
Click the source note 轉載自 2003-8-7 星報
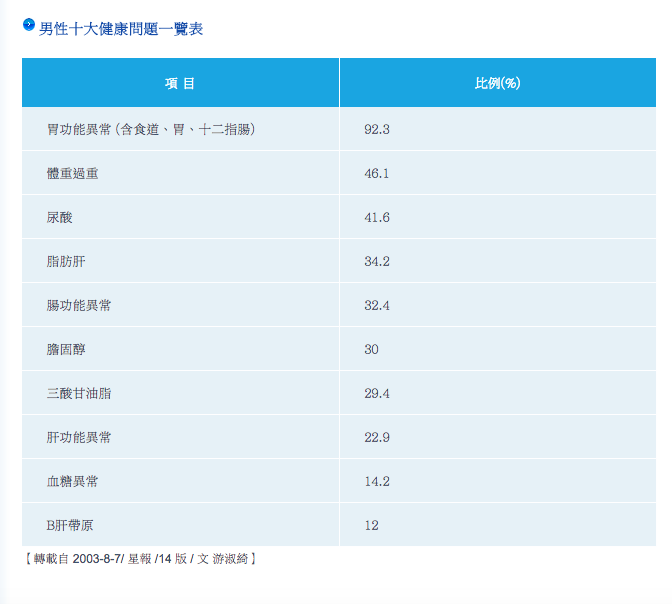click(141, 559)
